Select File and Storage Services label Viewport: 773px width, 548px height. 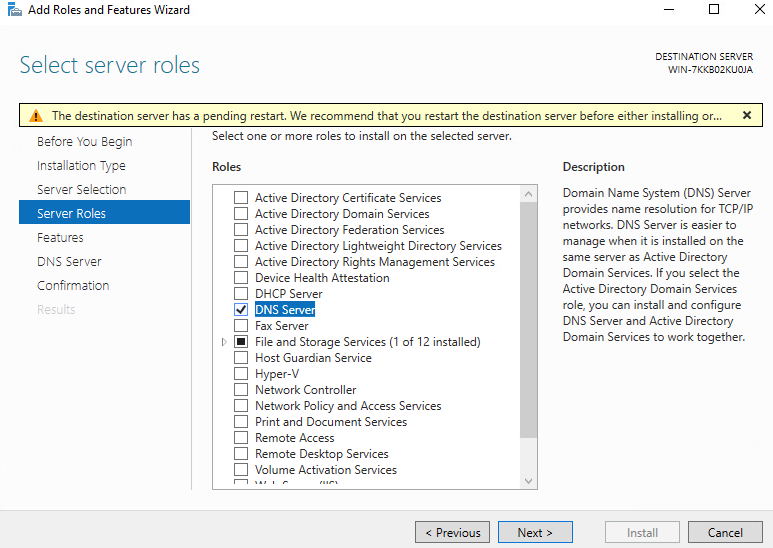(368, 342)
